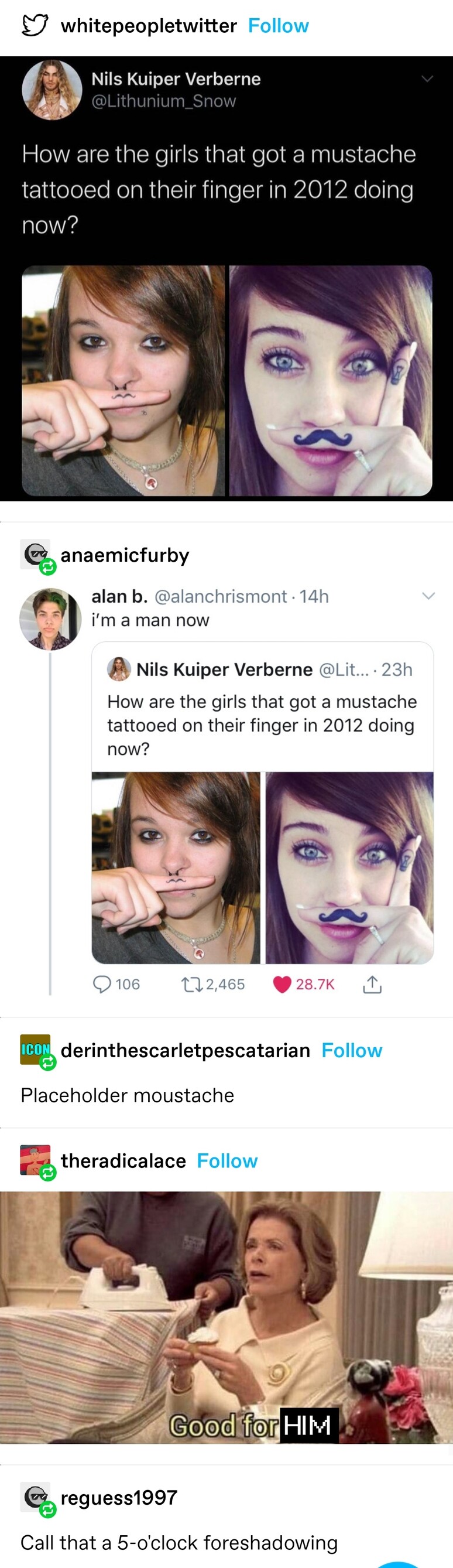
Task: Click the reguess1997 reblog avatar
Action: [35, 1497]
